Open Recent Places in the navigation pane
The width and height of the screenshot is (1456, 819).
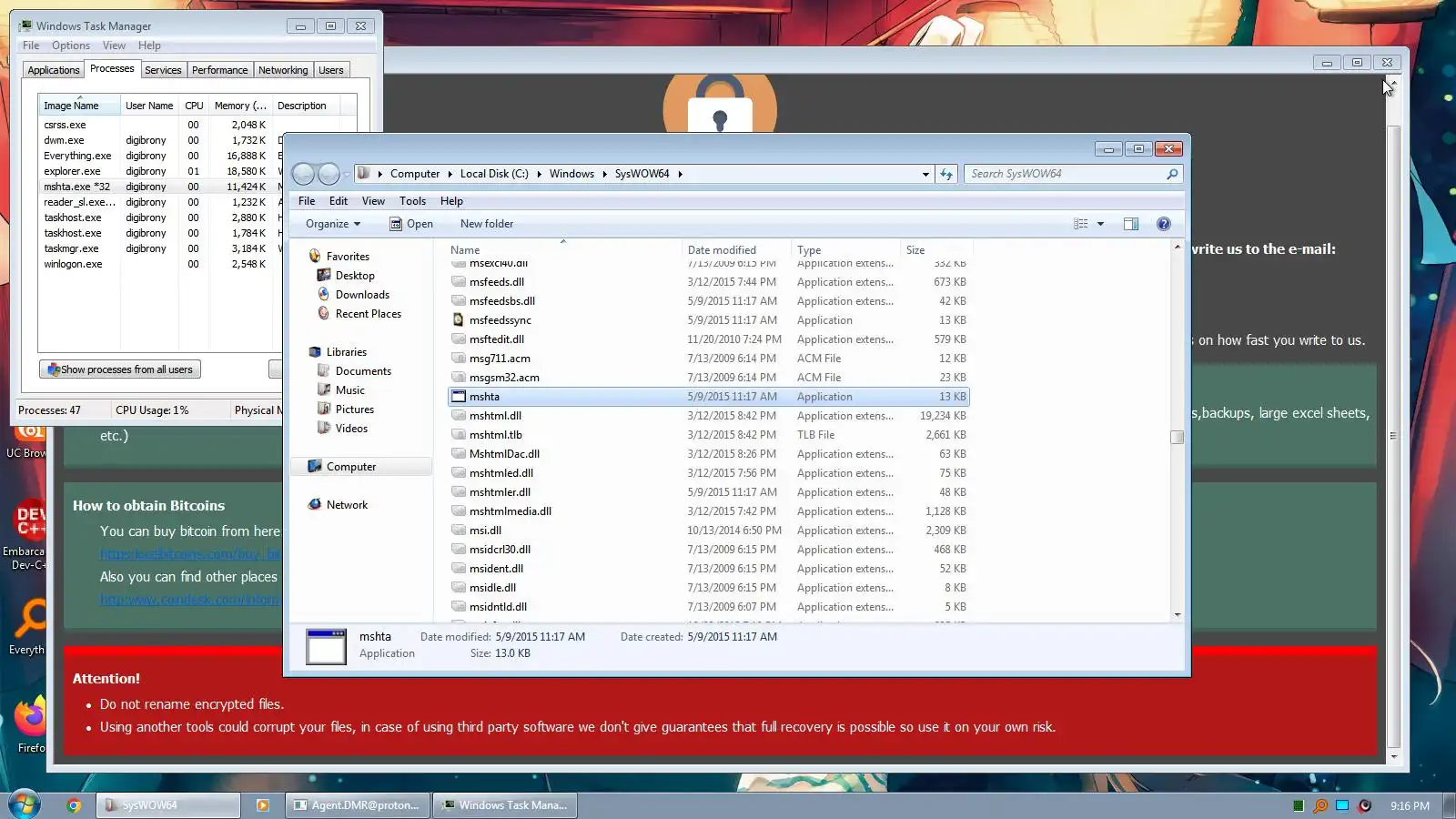click(368, 314)
